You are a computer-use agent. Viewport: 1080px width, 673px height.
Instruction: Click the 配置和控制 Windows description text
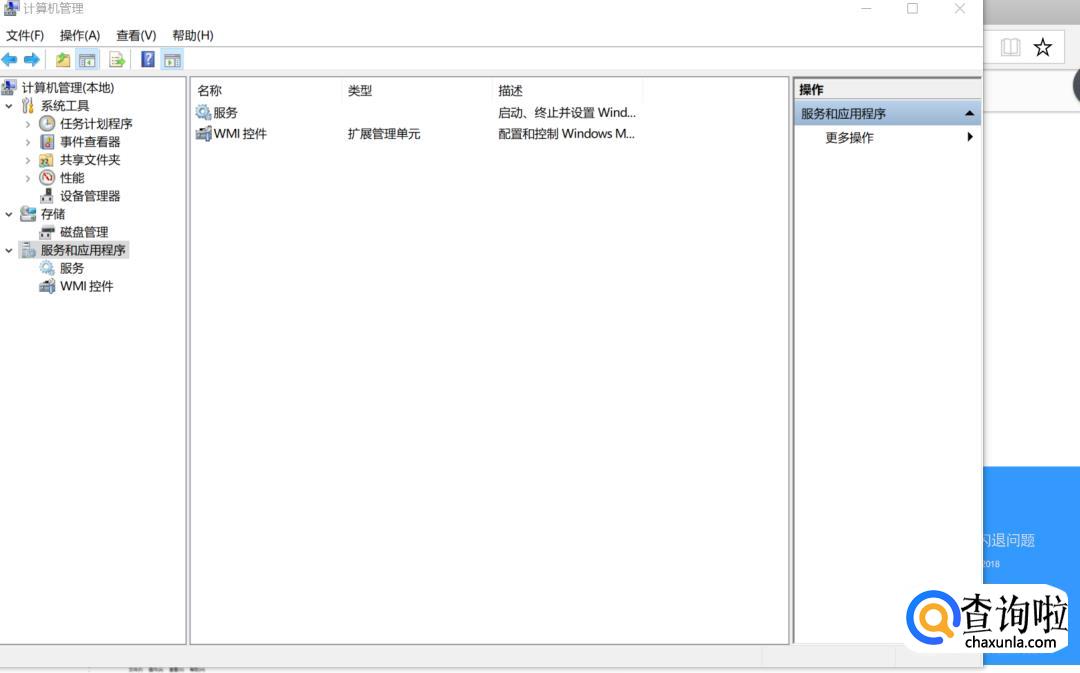click(565, 134)
